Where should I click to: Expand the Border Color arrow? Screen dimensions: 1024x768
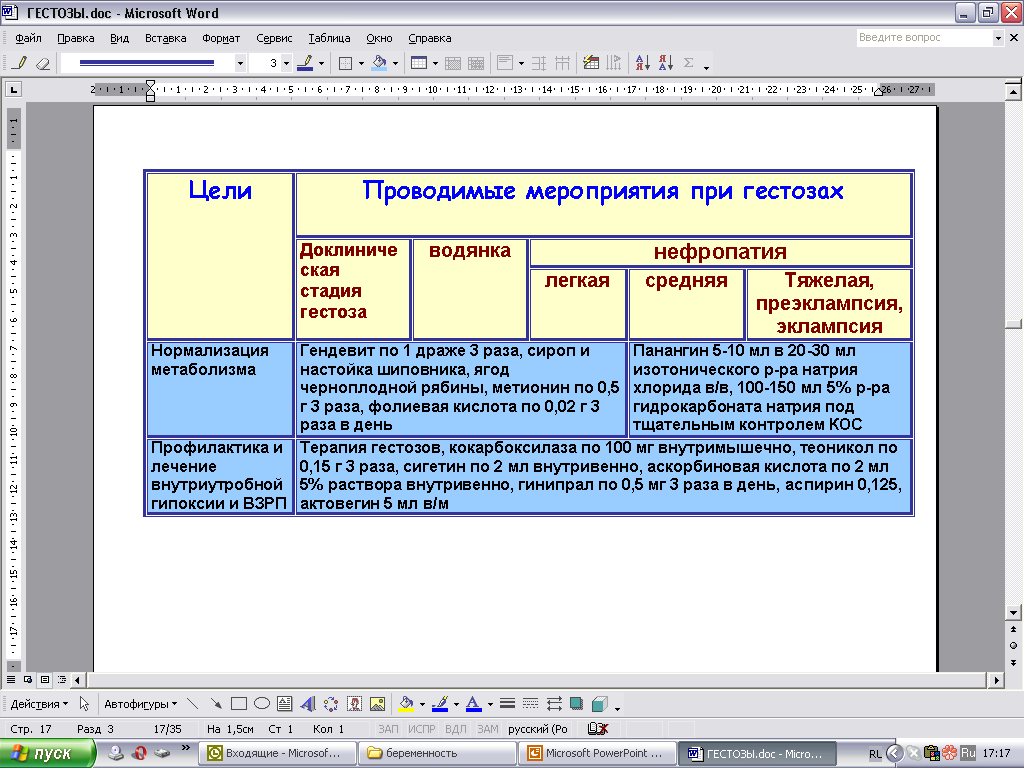pos(321,63)
